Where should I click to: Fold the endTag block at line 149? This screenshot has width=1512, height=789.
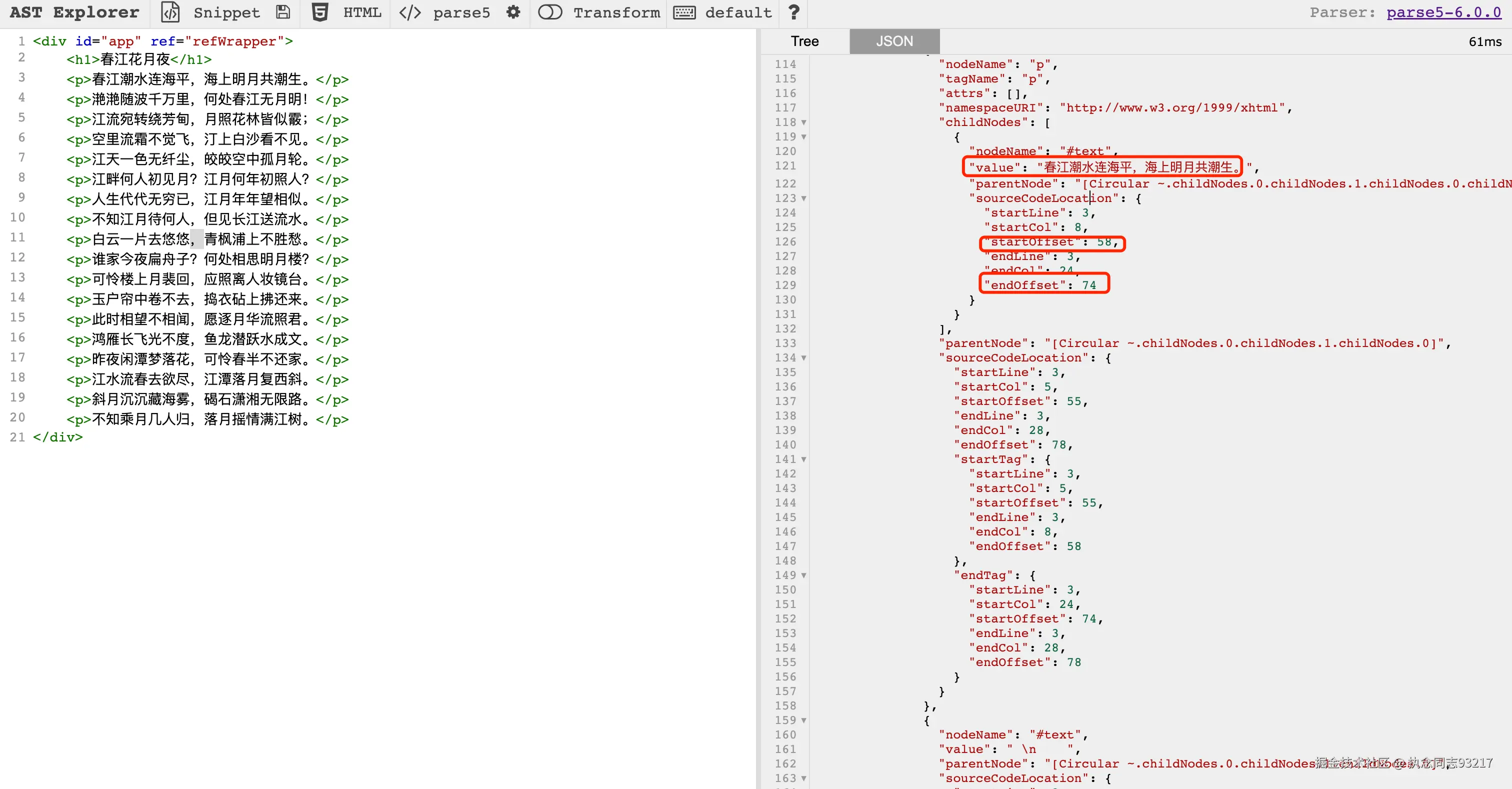(803, 576)
